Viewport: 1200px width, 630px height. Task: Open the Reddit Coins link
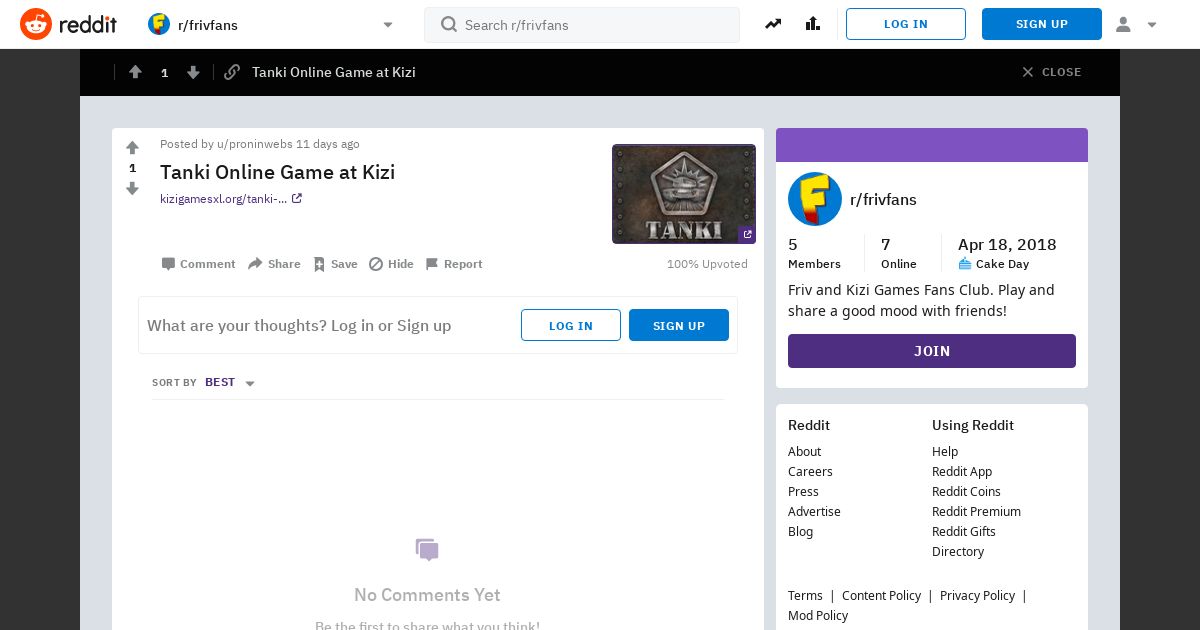[x=966, y=491]
